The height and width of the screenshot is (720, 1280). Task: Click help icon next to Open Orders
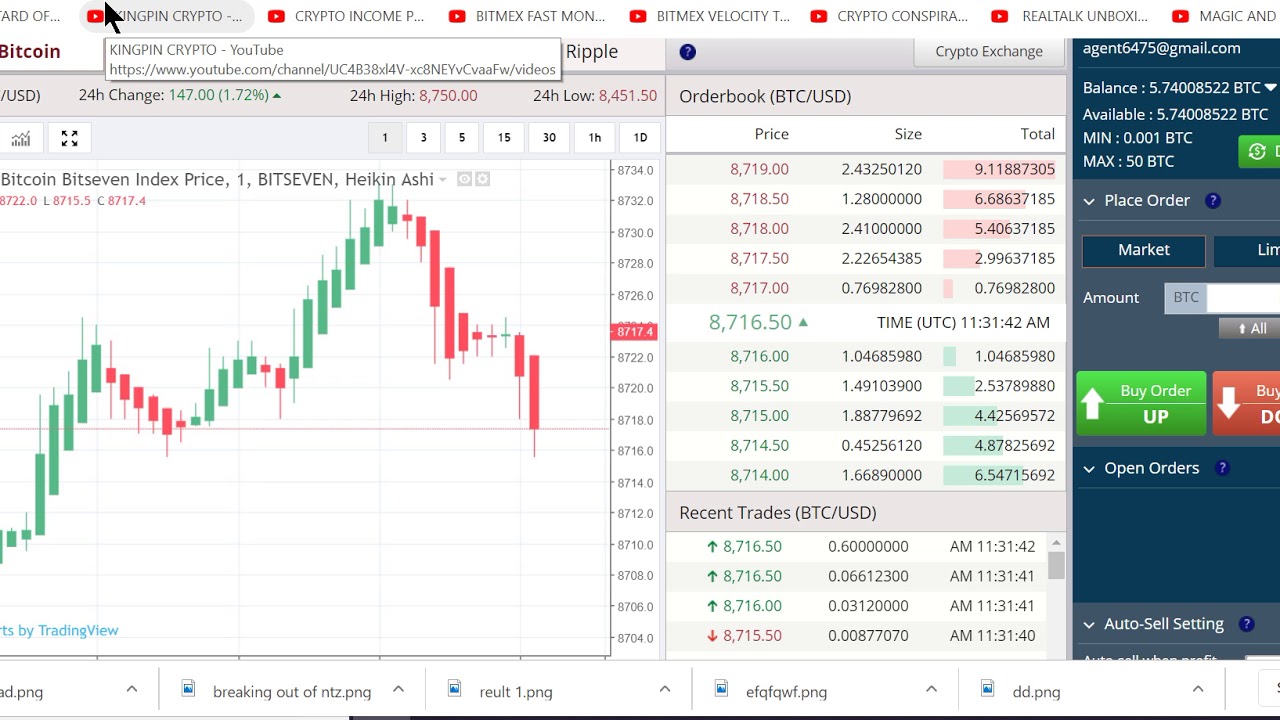[1221, 468]
